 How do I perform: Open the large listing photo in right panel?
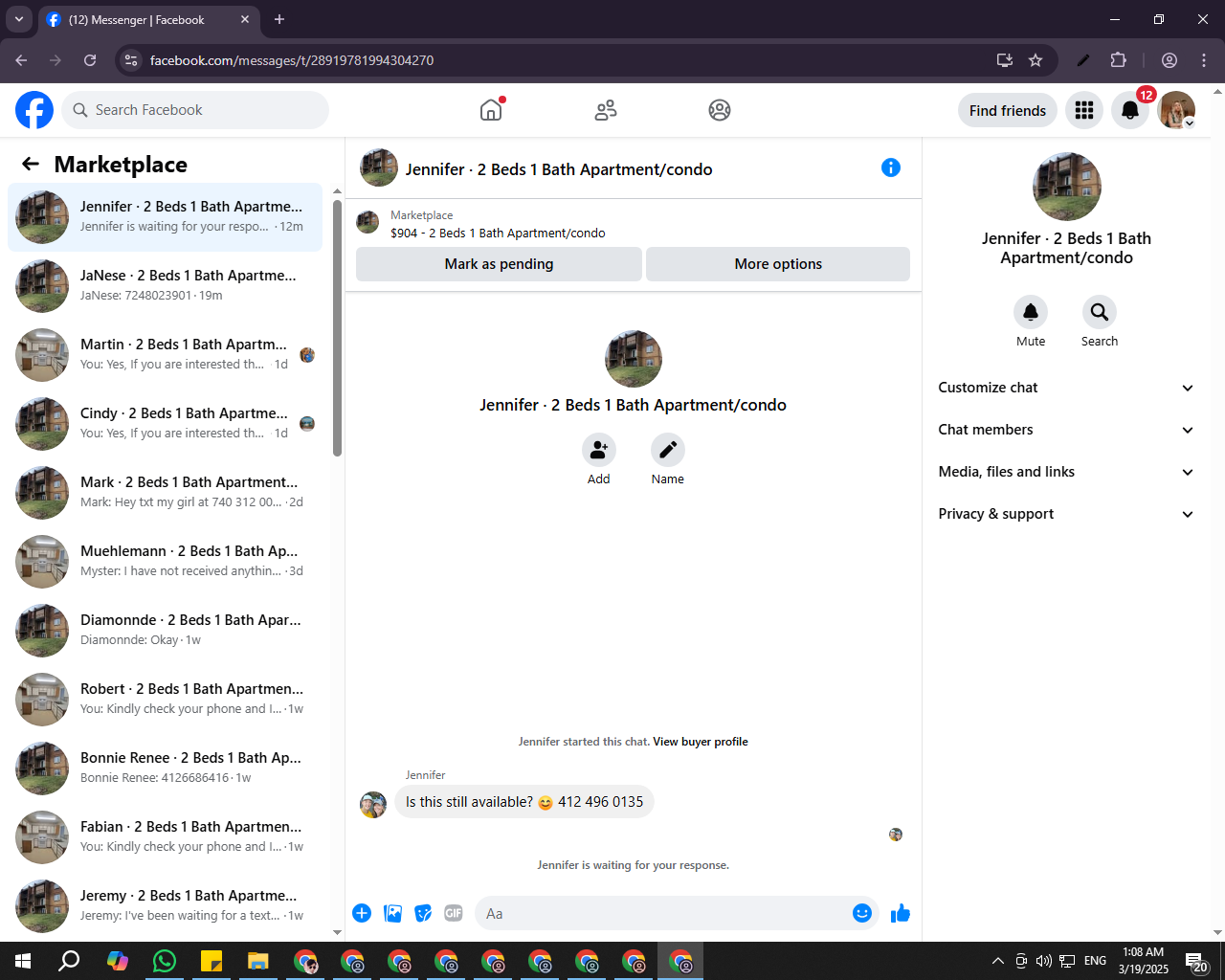pos(1067,187)
